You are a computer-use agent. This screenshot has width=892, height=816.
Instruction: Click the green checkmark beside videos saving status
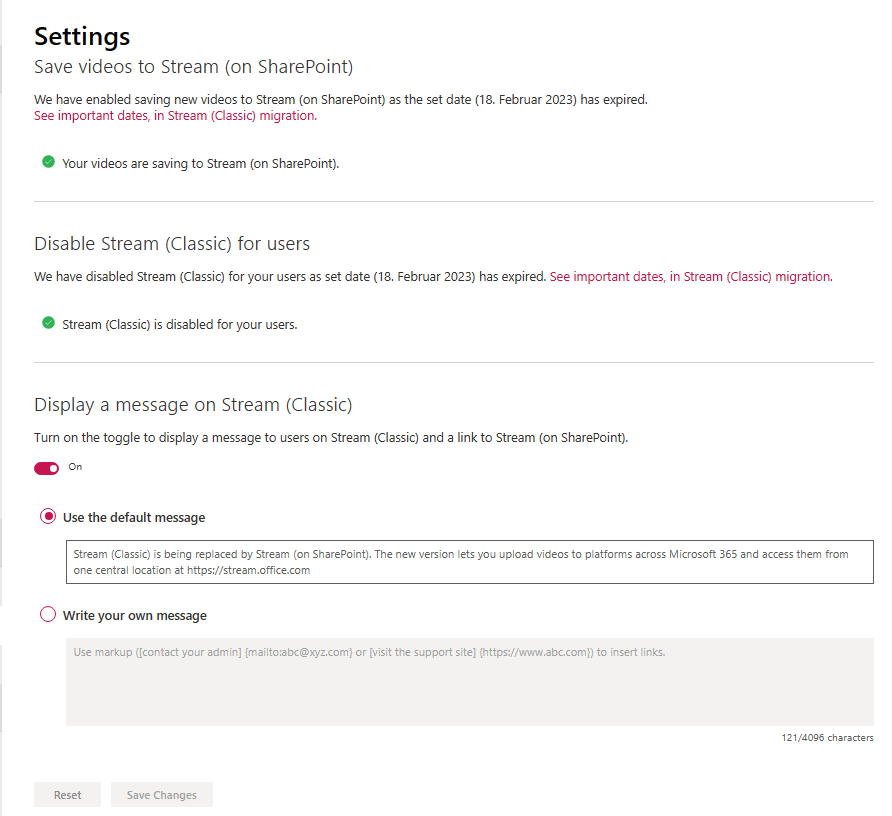tap(48, 162)
